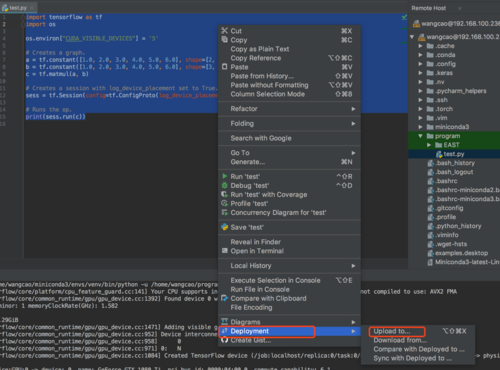
Task: Select .viminfo file in tree
Action: [x=447, y=235]
